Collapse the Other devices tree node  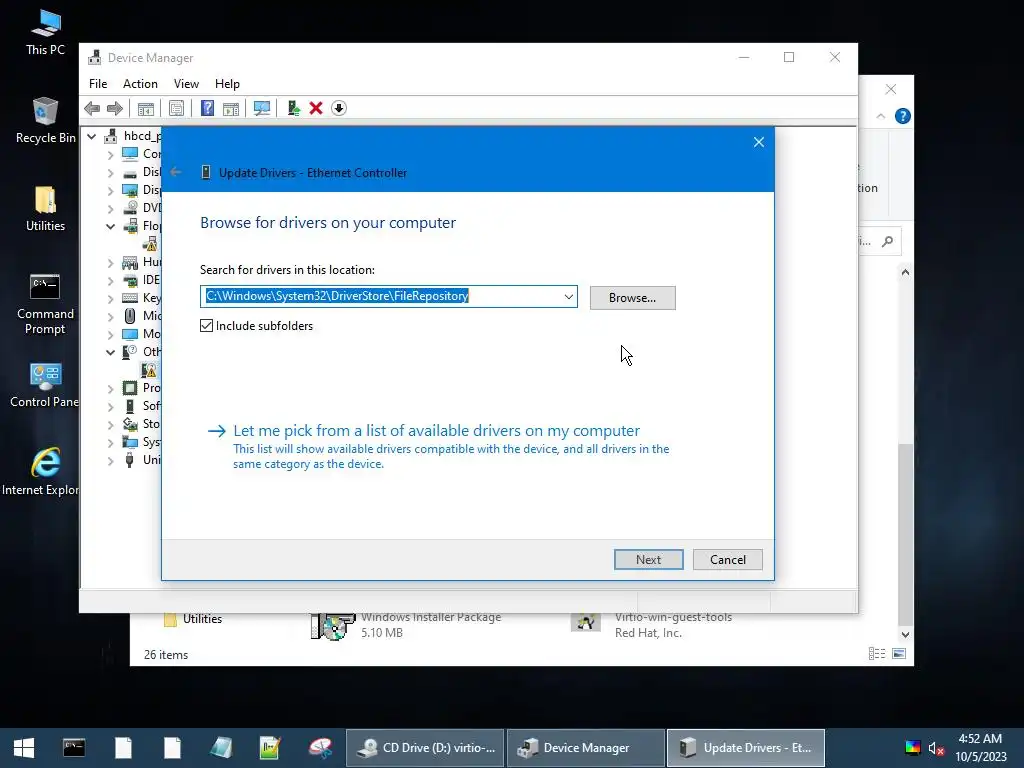tap(110, 352)
